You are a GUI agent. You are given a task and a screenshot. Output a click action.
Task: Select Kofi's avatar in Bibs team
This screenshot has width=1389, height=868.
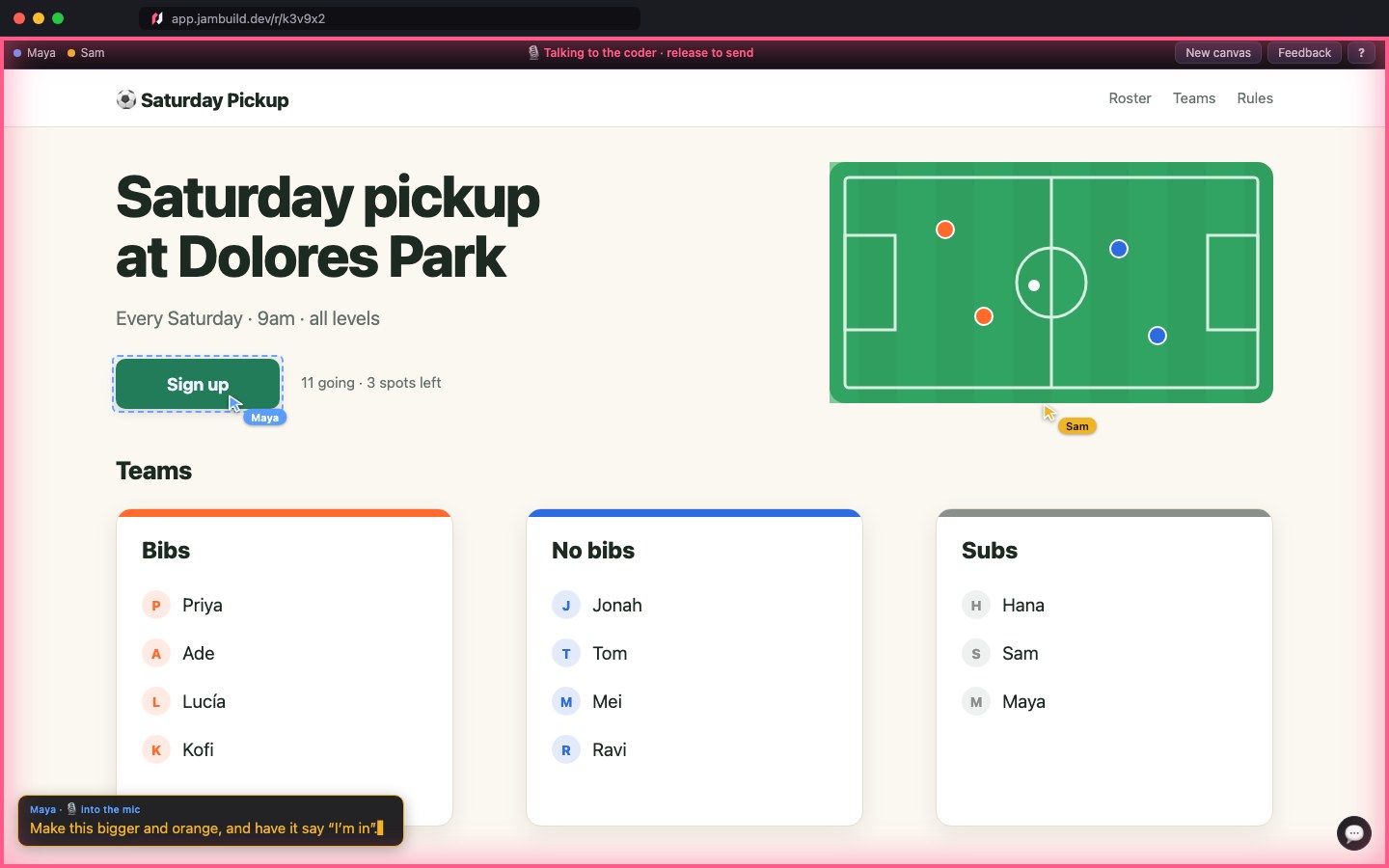(156, 749)
